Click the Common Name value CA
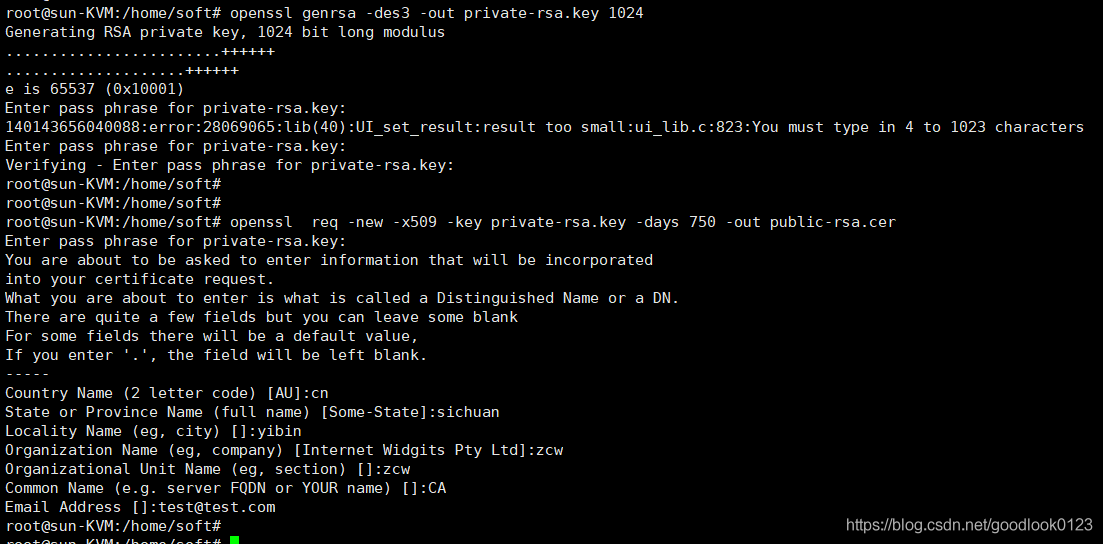Screen dimensions: 1103x544 [437, 488]
